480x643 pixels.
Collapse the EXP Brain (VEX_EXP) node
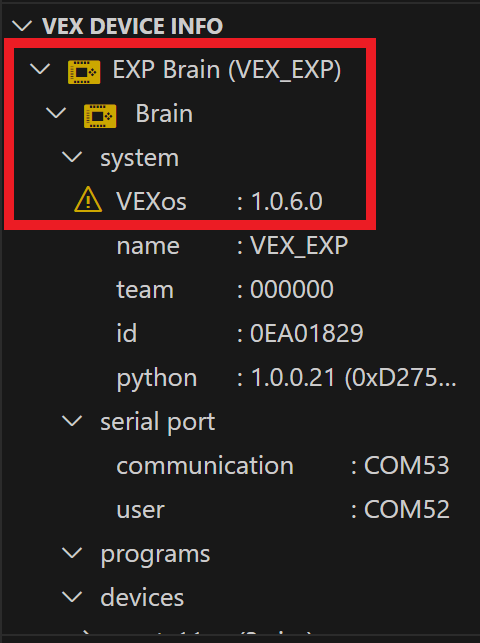[40, 69]
